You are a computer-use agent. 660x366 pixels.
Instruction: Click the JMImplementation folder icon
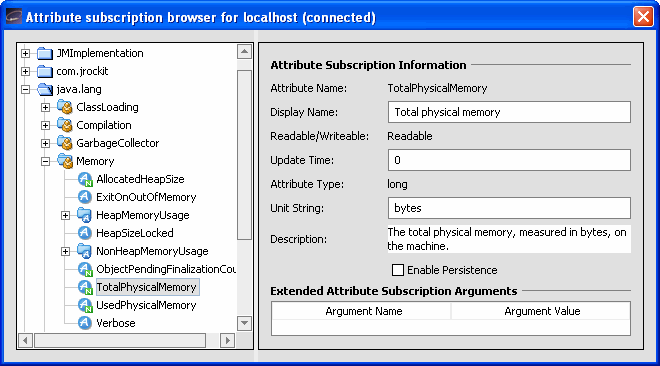(45, 53)
